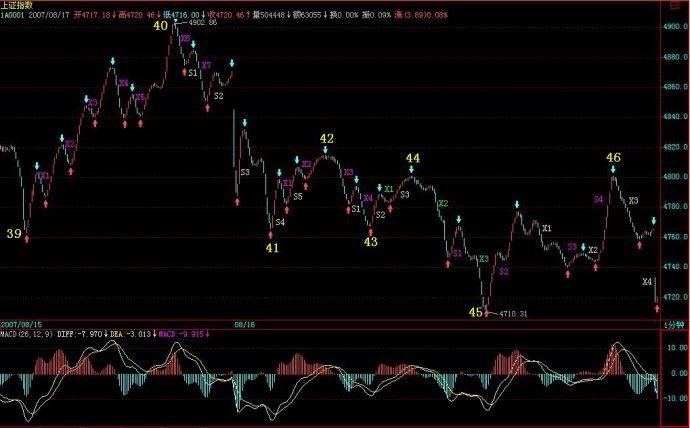Open the 1分钟 period selector
690x428 pixels.
click(x=675, y=324)
